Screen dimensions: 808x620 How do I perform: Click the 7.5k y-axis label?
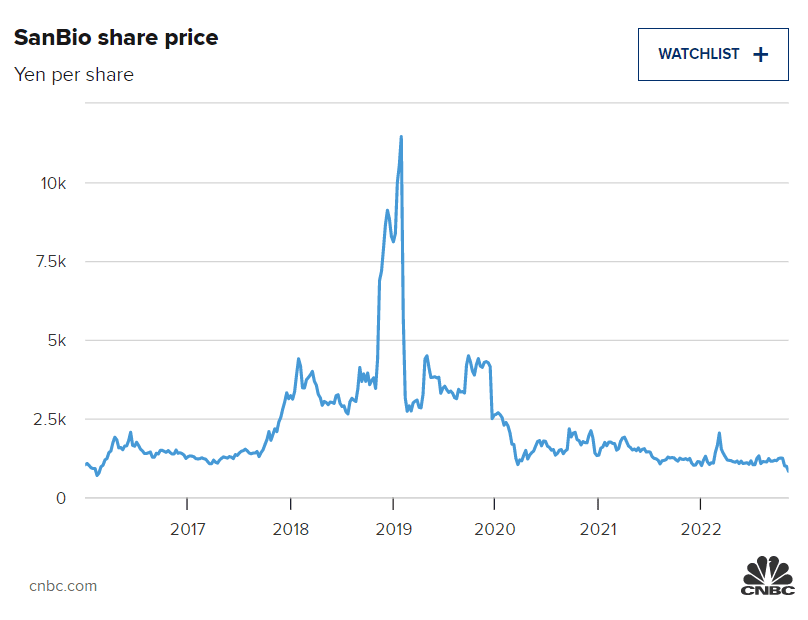click(47, 262)
